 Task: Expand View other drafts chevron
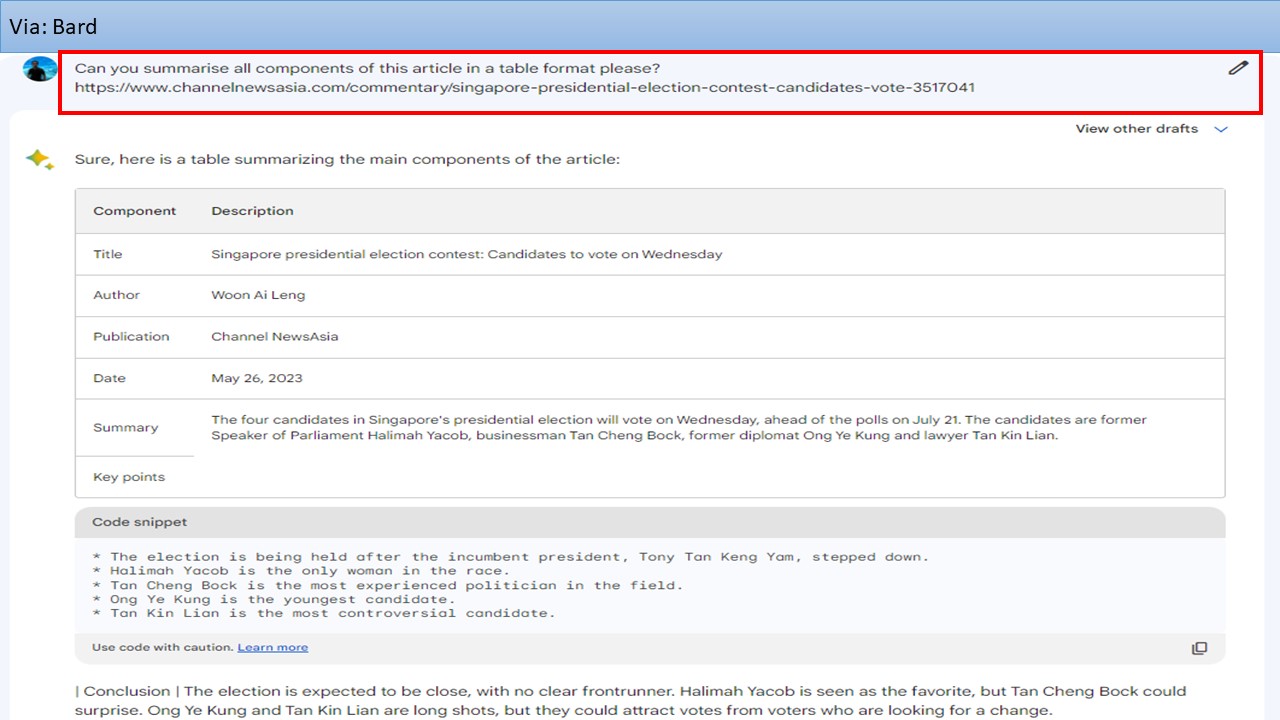1220,129
